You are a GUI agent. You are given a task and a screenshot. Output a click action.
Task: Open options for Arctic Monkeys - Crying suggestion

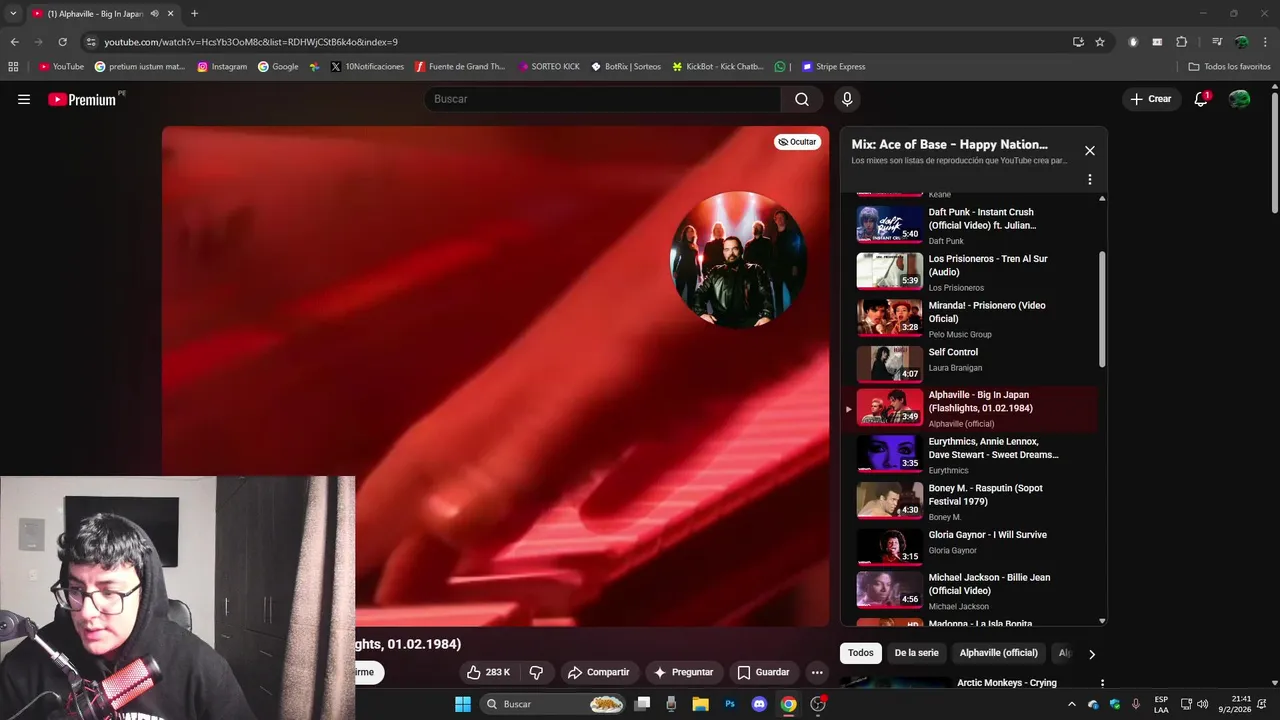click(1102, 683)
